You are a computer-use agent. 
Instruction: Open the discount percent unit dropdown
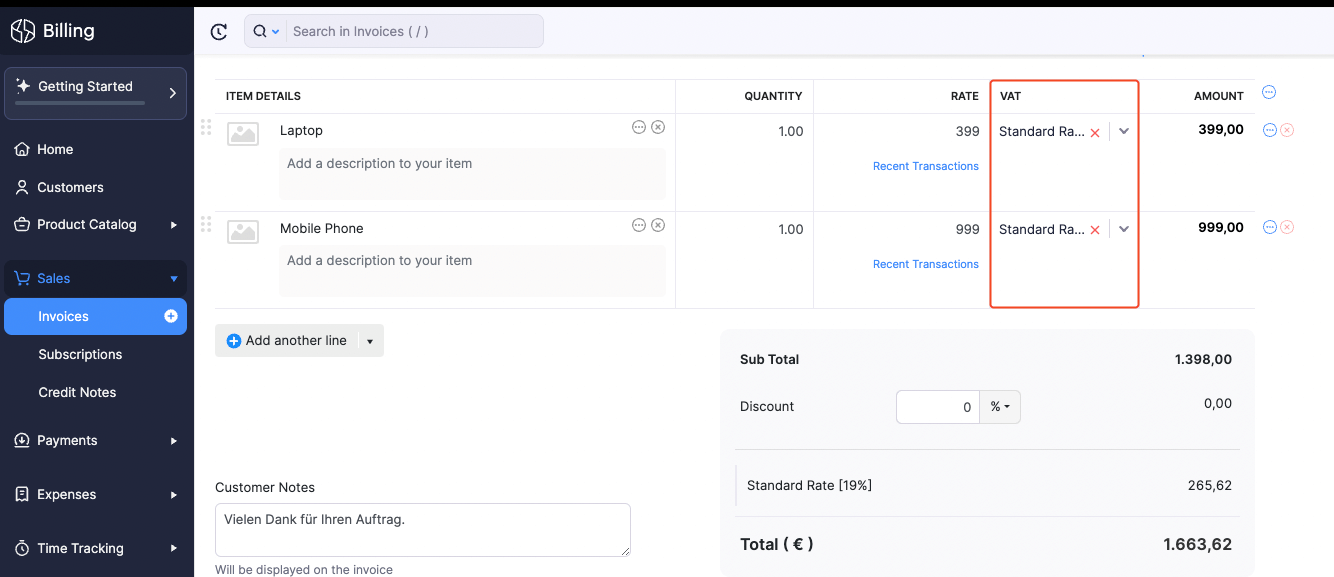click(x=999, y=406)
